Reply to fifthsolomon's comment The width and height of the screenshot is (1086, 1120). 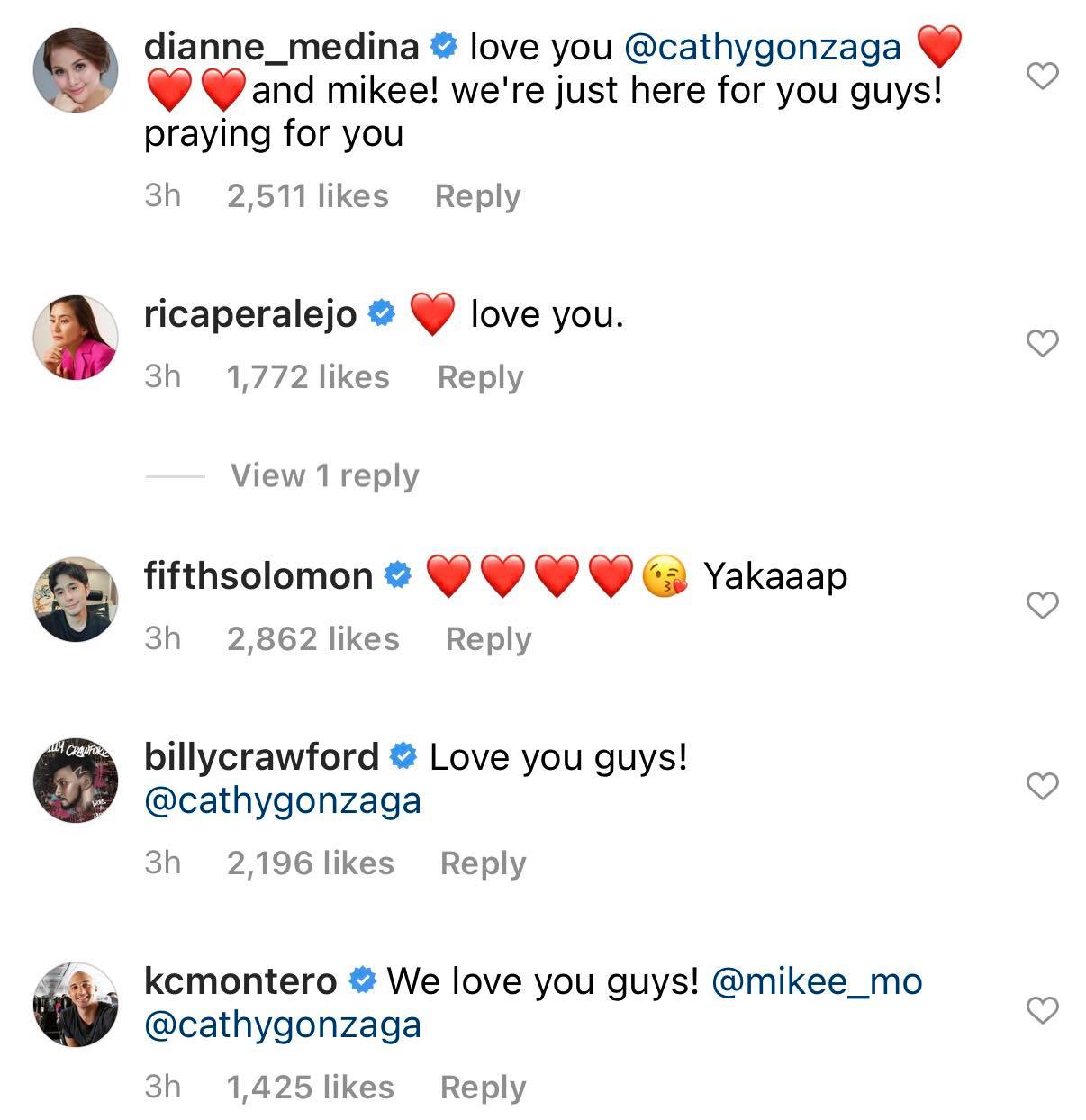(488, 639)
